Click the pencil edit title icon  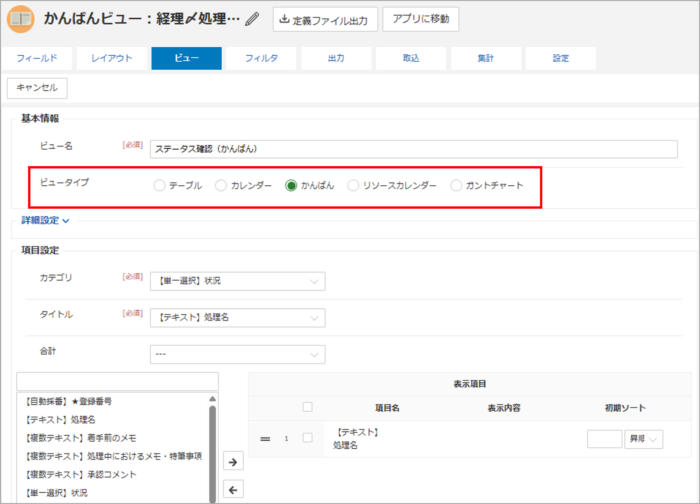point(252,19)
